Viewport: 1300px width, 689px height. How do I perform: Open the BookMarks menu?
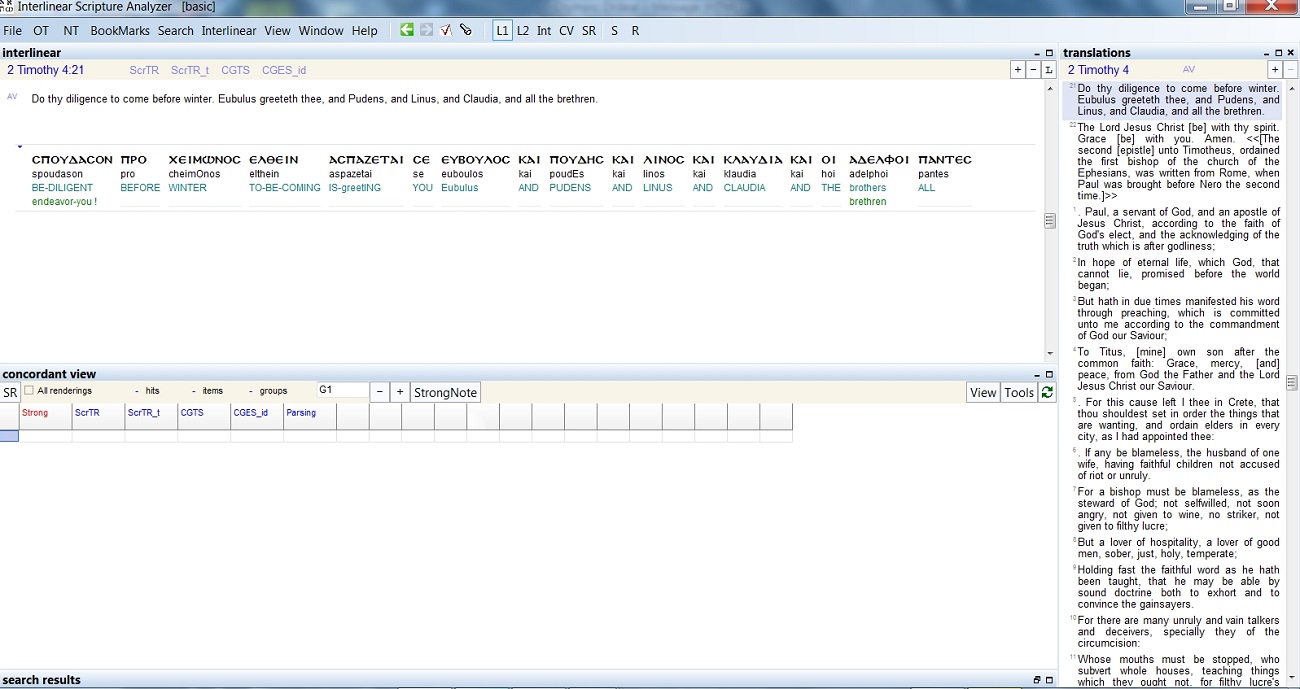tap(120, 30)
